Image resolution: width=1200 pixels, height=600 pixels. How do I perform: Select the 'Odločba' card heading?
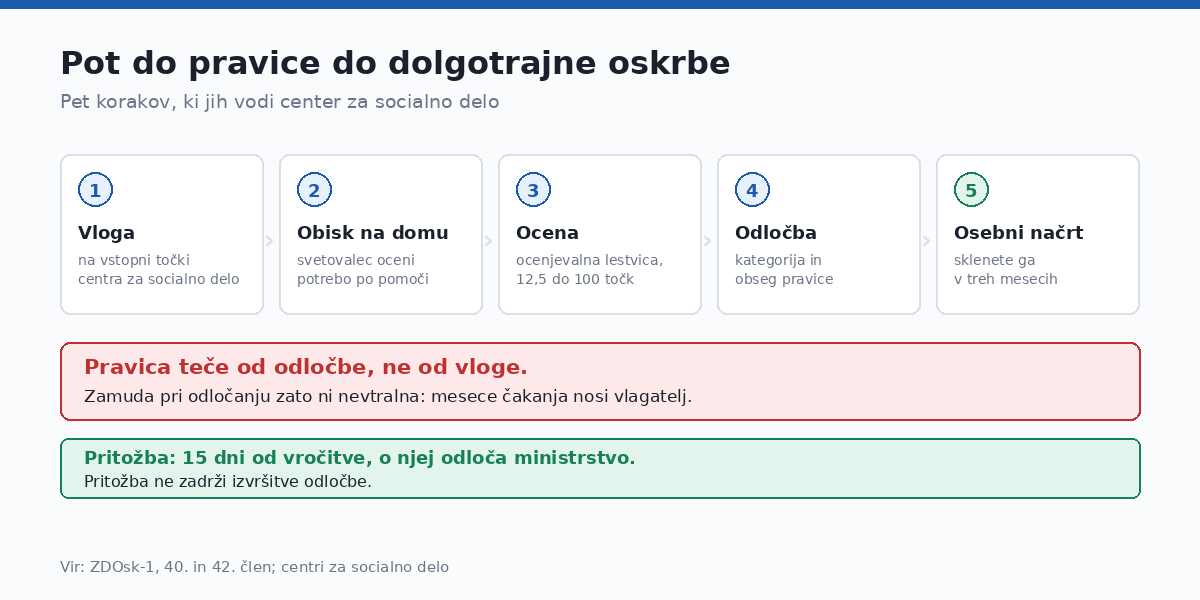pos(776,233)
